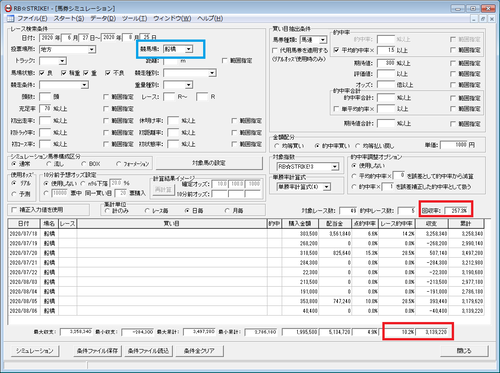Select the 流し ticket structure radio button

[x=49, y=164]
